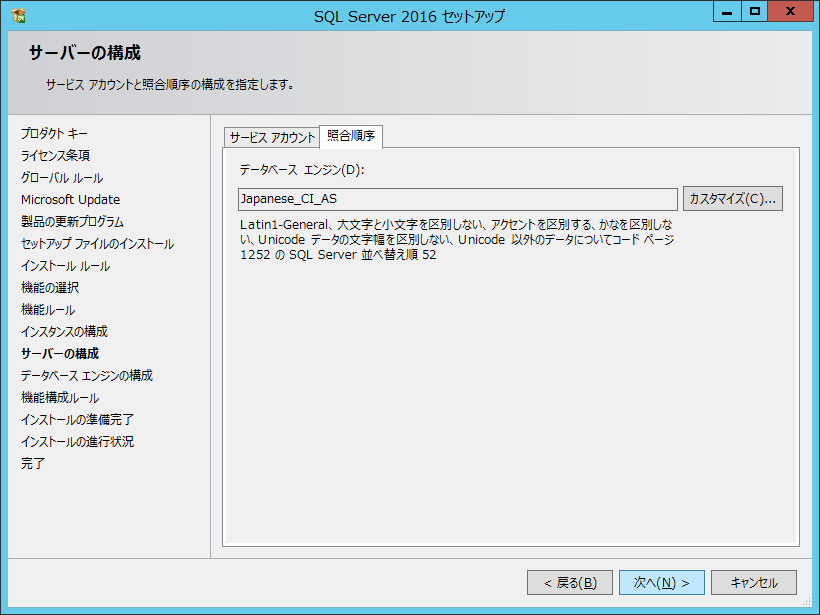Select 製品の更新プログラム in the sidebar
Viewport: 820px width, 615px height.
(72, 221)
